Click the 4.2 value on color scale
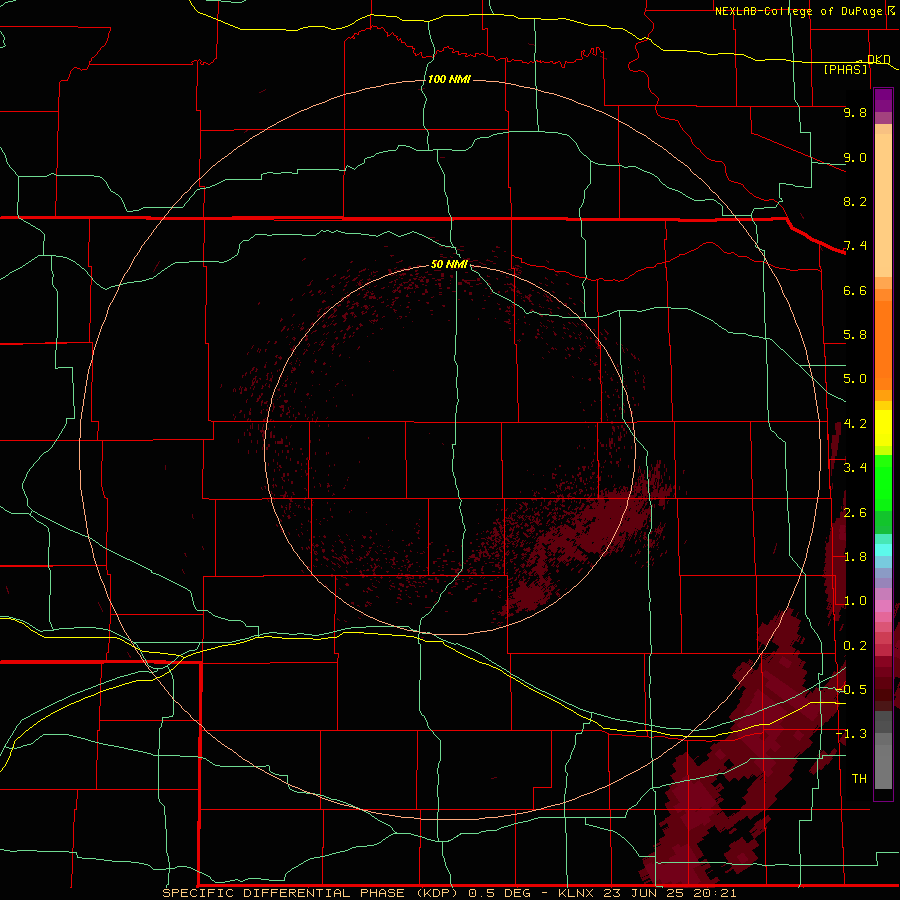The image size is (900, 900). tap(855, 424)
